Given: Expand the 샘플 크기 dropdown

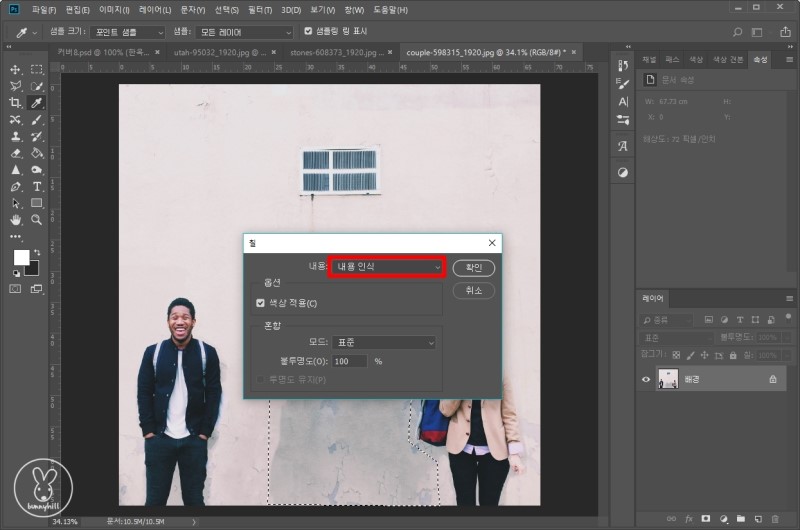Looking at the screenshot, I should (129, 32).
